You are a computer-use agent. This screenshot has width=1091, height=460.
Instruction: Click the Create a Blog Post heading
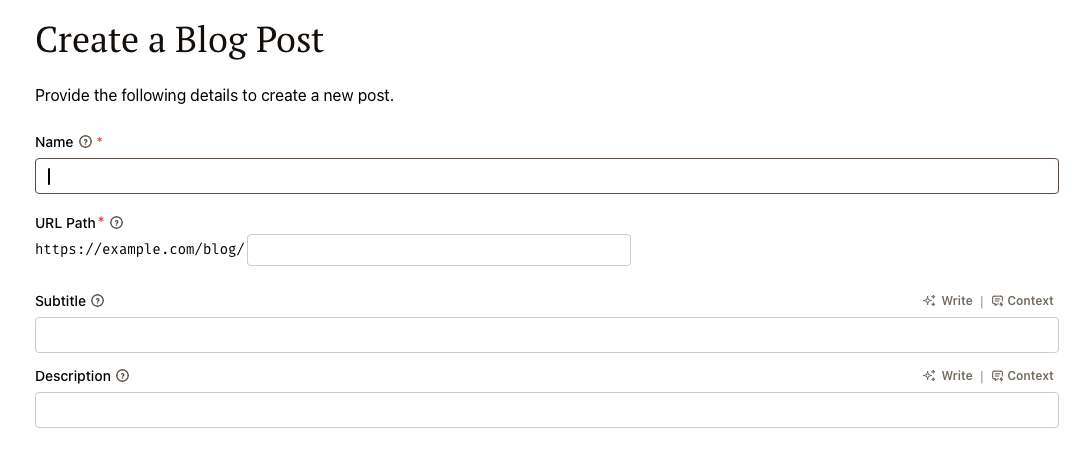click(180, 40)
